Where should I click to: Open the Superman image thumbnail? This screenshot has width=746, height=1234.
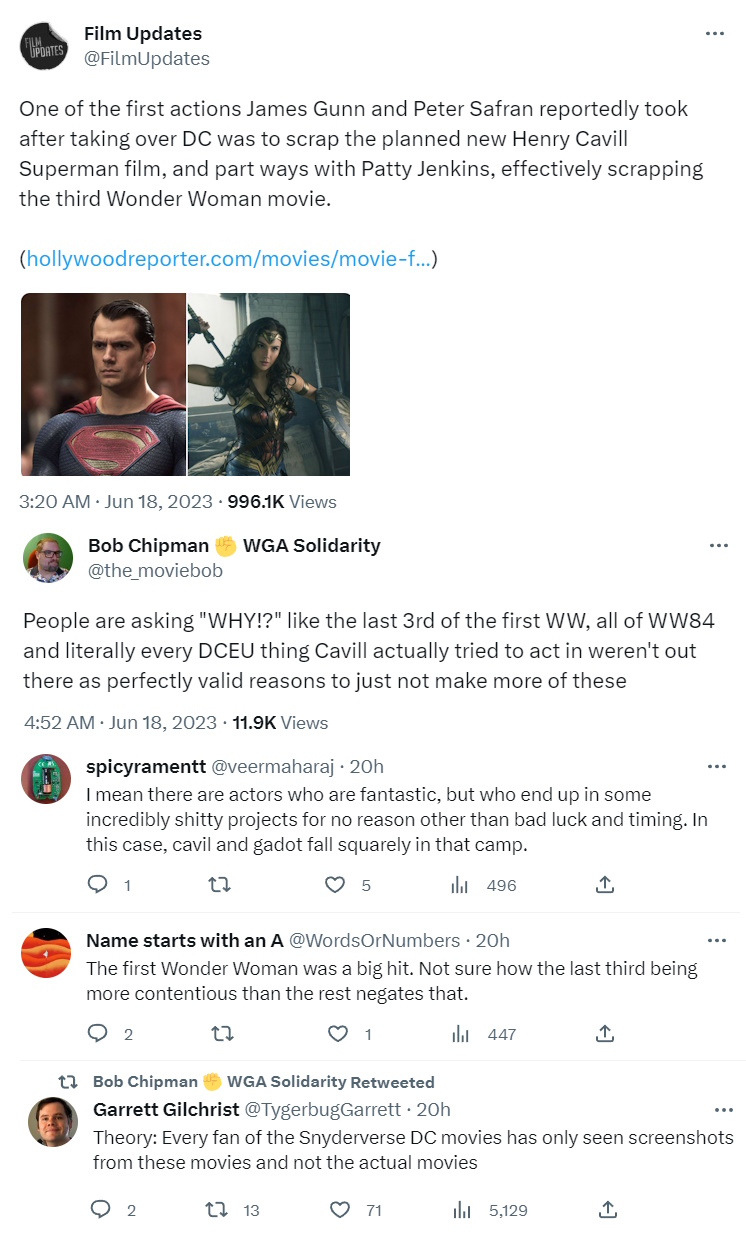[103, 384]
